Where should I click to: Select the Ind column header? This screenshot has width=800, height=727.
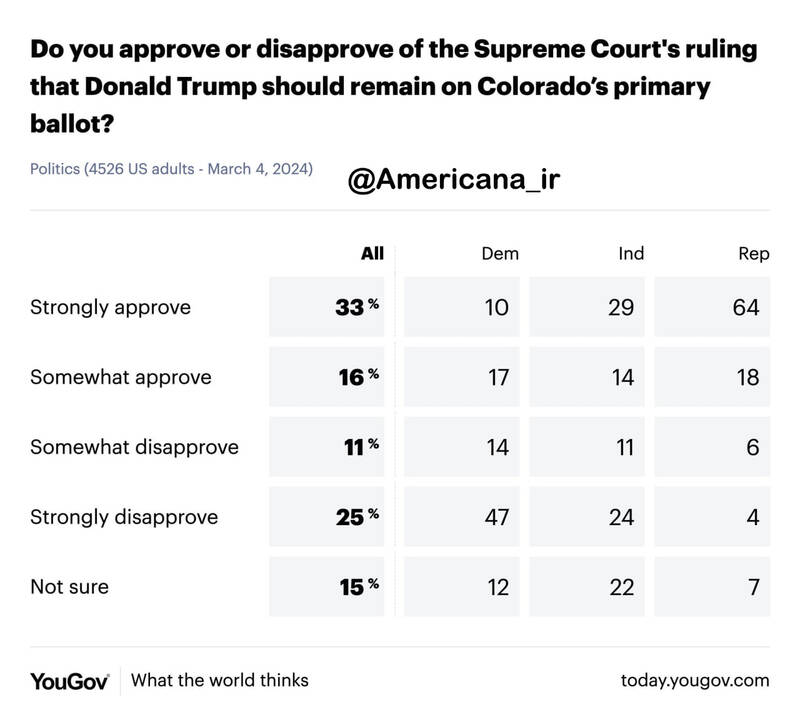(x=630, y=254)
